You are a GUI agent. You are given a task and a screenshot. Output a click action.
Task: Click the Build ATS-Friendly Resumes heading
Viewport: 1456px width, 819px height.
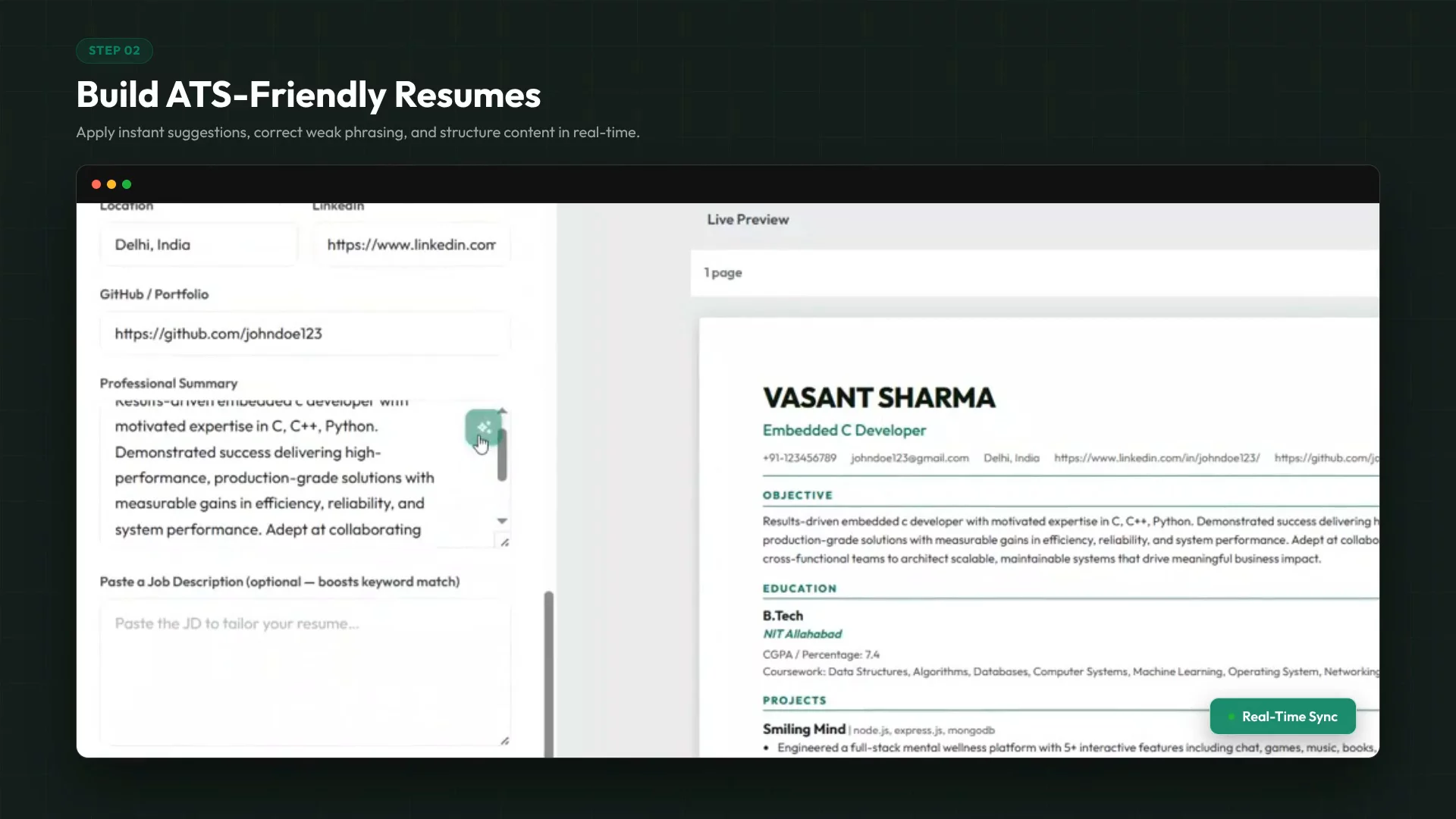coord(309,95)
